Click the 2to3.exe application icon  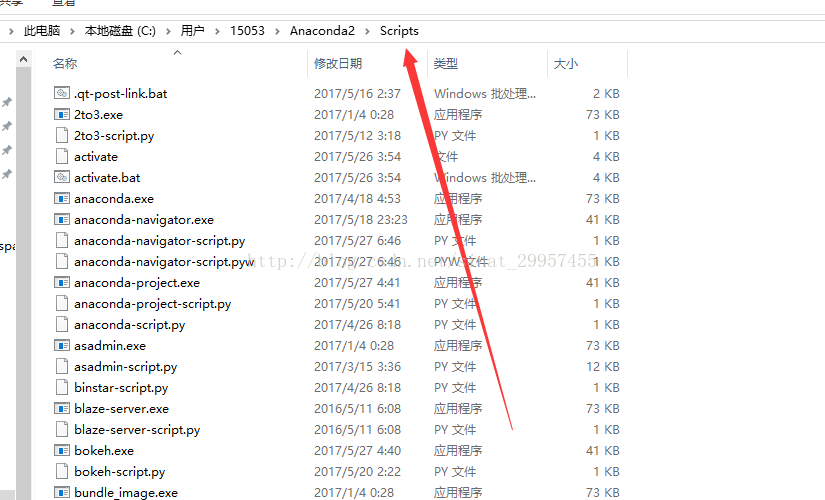click(62, 114)
